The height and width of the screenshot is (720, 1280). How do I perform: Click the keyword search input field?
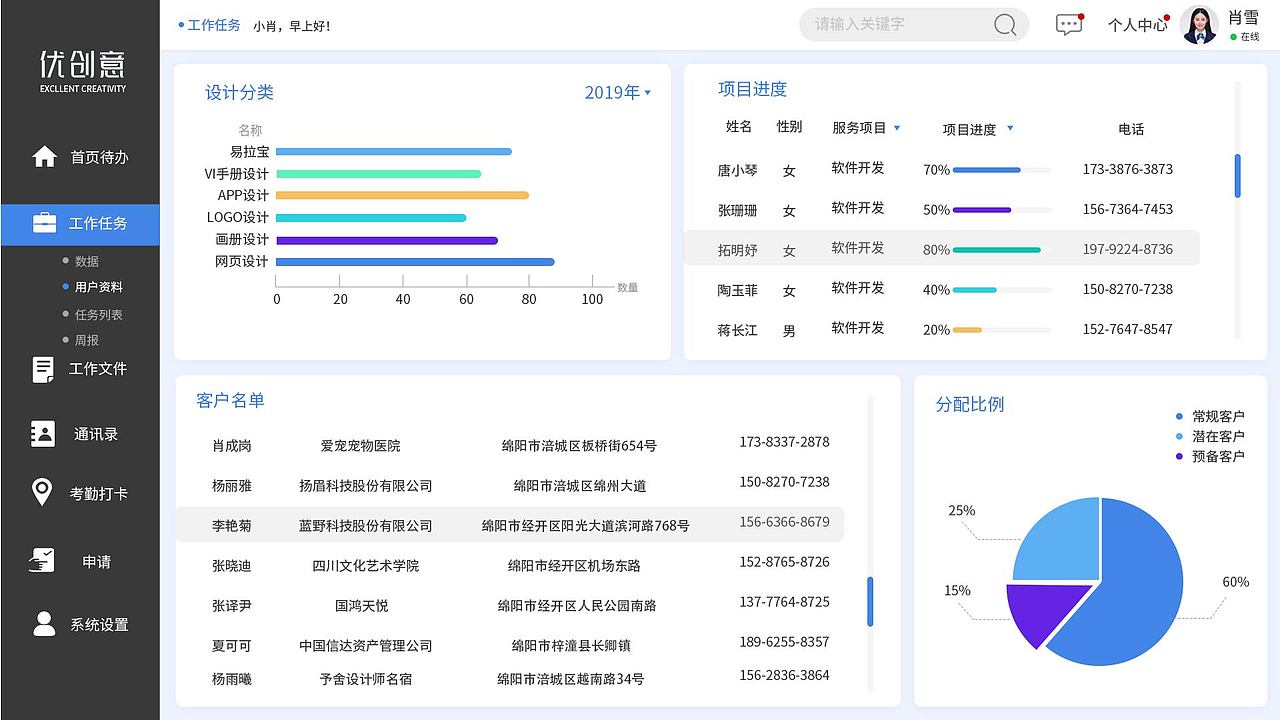[914, 25]
